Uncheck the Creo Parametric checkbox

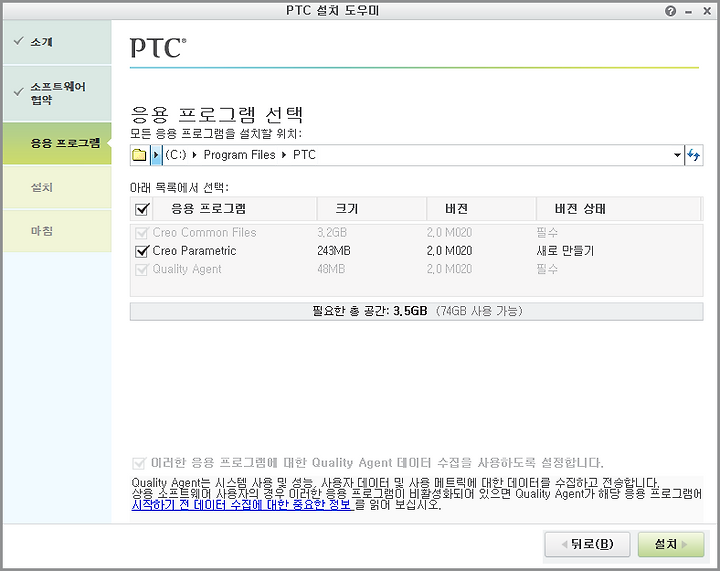coord(141,251)
